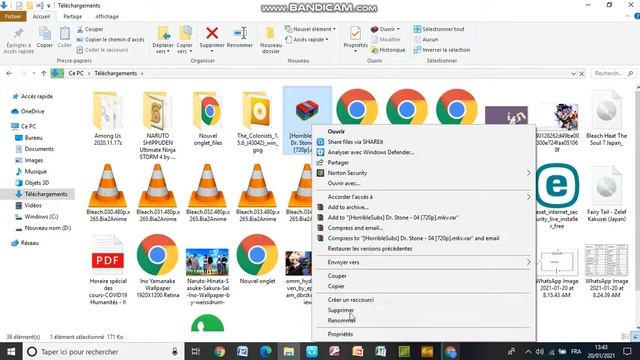Click Historique in the ribbon
Viewport: 640px width, 360px height.
[388, 50]
